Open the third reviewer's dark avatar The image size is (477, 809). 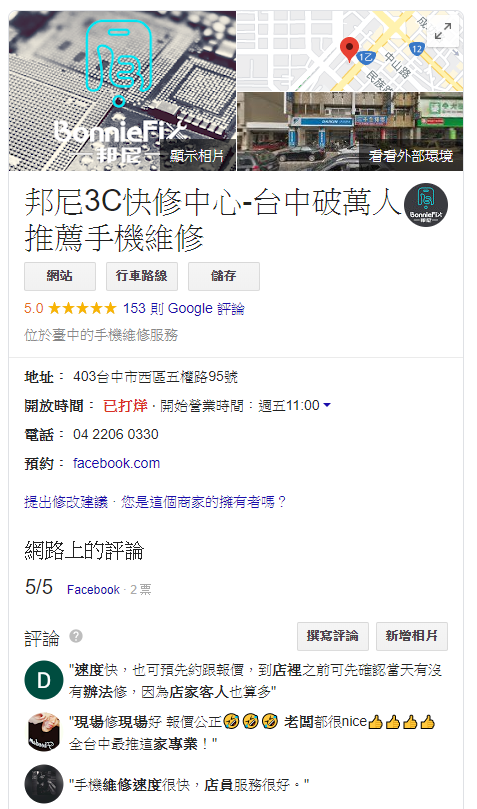pos(44,784)
